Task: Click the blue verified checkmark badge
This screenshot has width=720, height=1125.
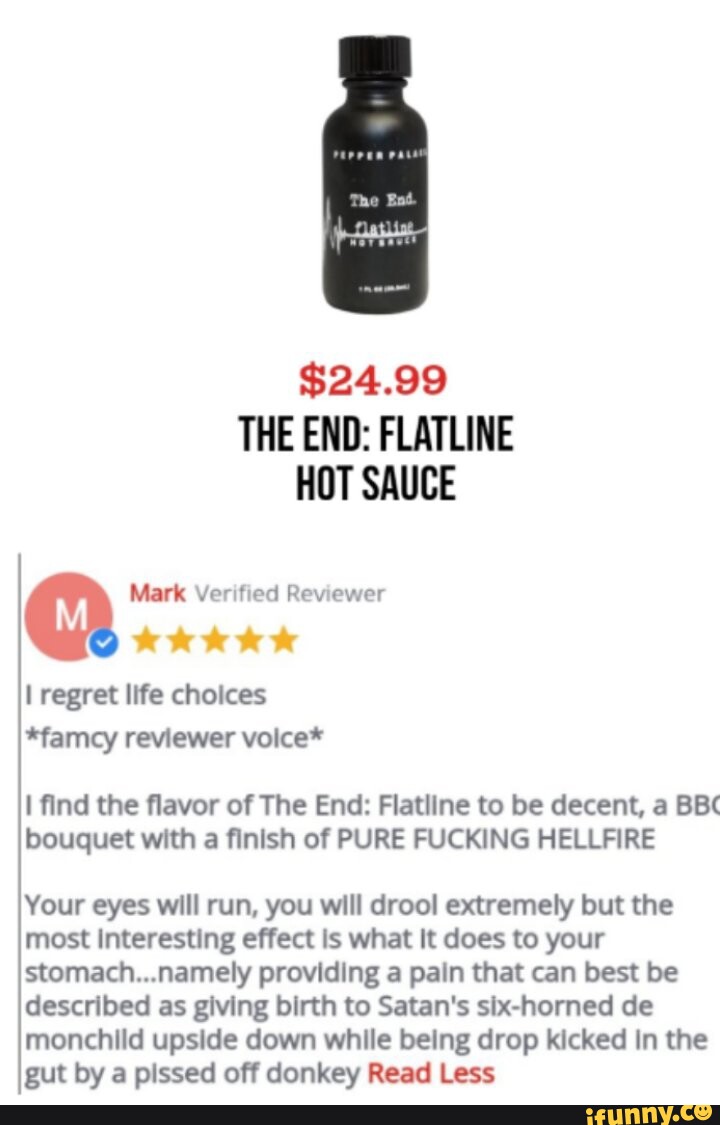Action: click(x=103, y=644)
